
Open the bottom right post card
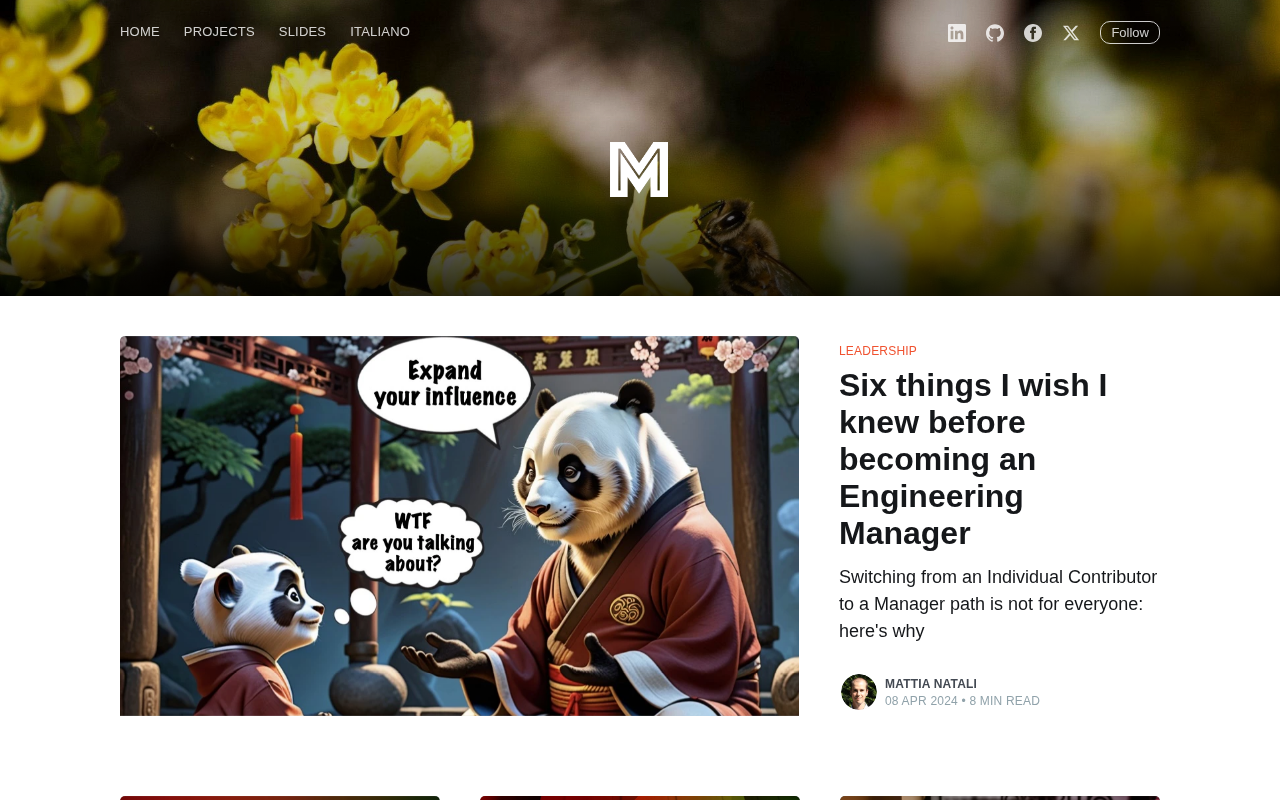tap(1000, 798)
